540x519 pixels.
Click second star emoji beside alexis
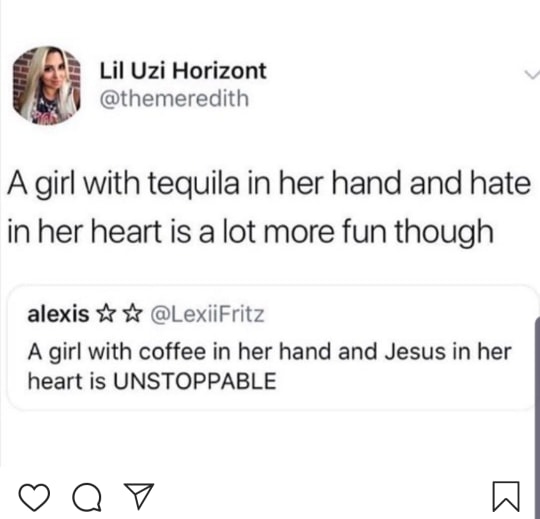[x=133, y=314]
